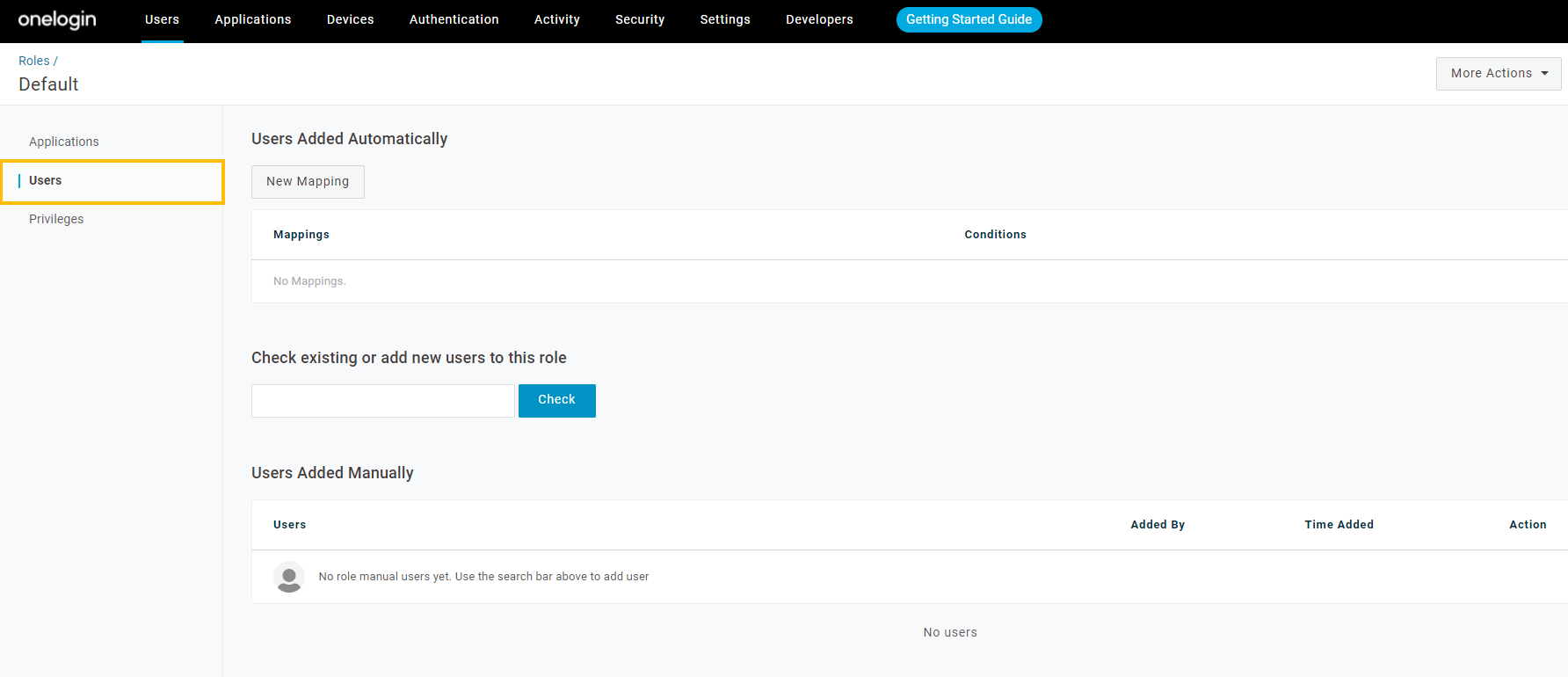Open the Applications top menu
The height and width of the screenshot is (677, 1568).
pyautogui.click(x=253, y=19)
